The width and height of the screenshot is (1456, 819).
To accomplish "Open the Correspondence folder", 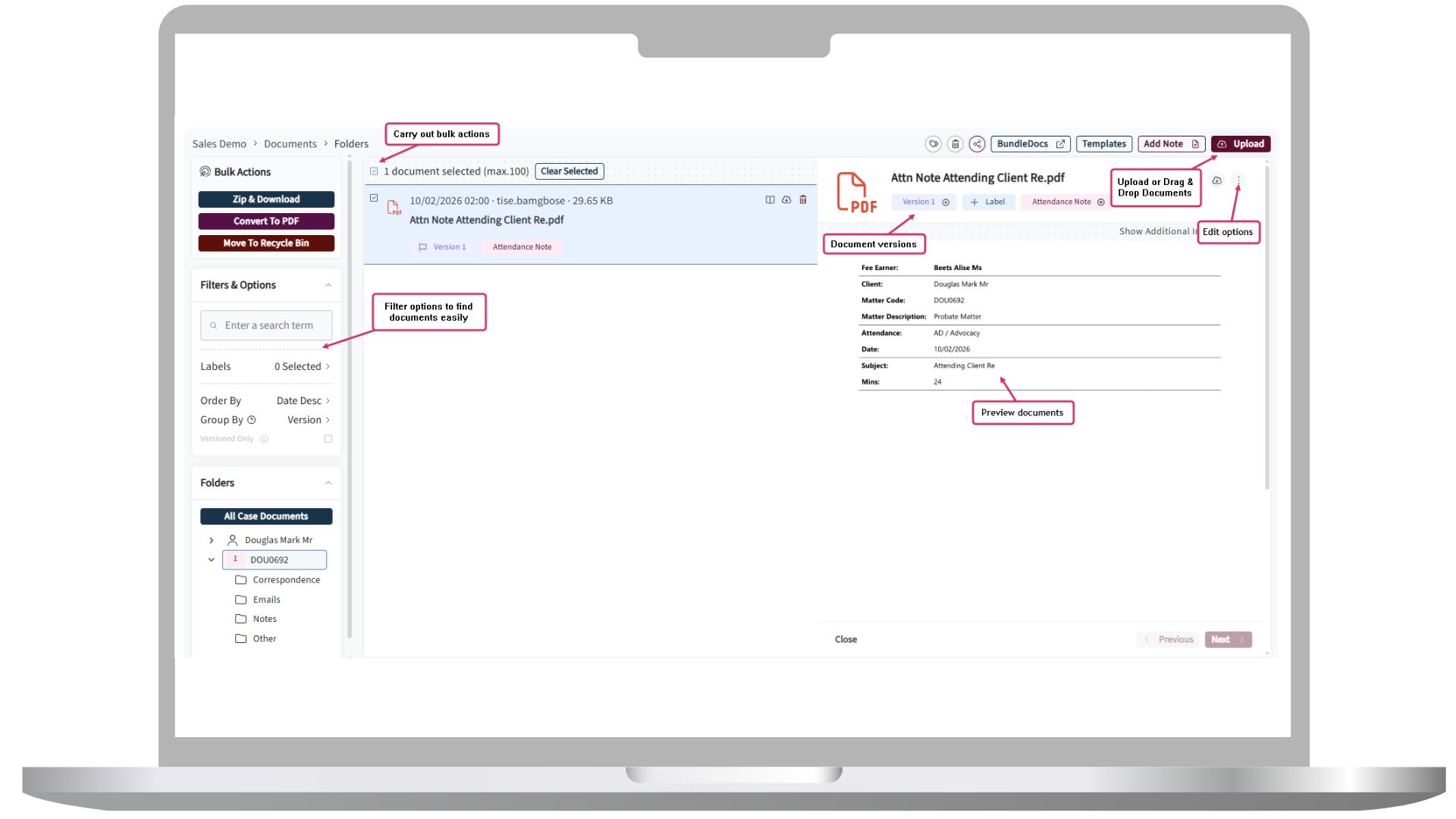I will click(x=278, y=580).
